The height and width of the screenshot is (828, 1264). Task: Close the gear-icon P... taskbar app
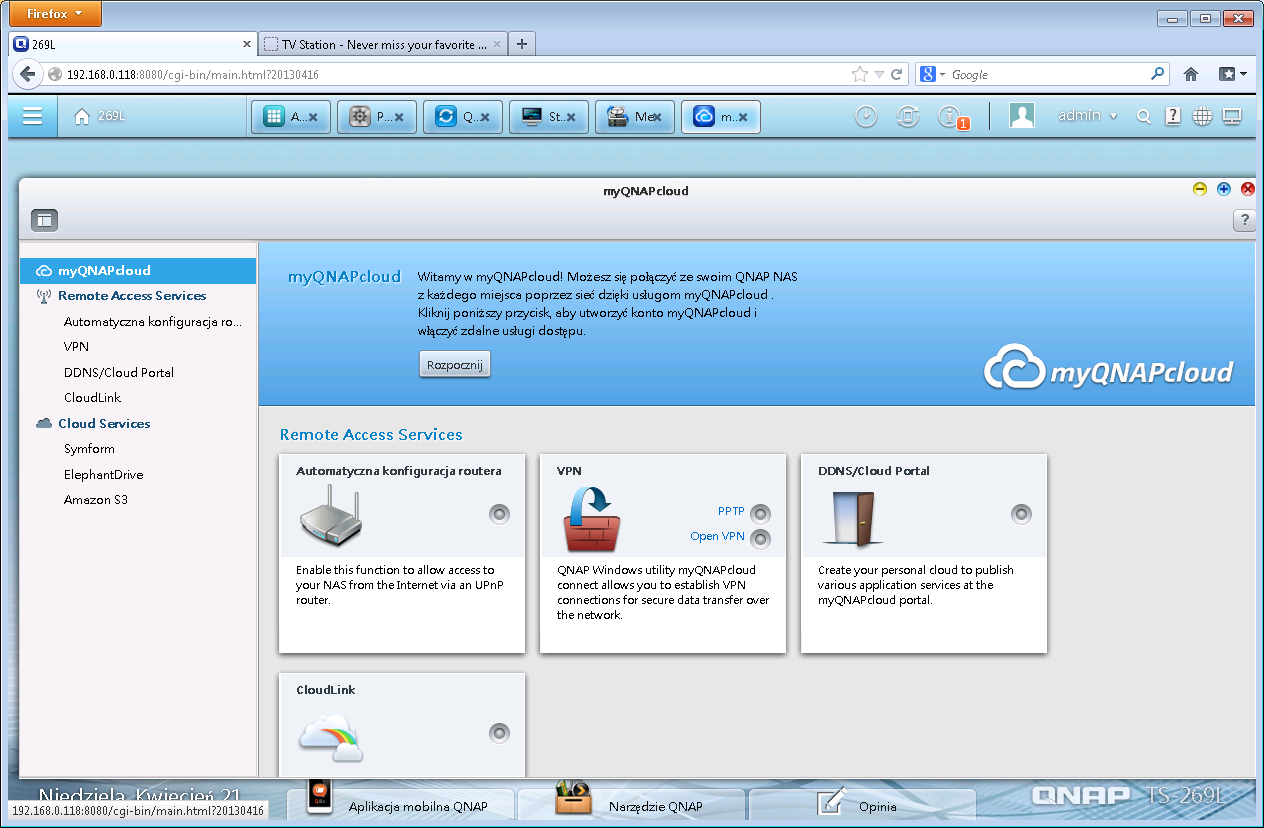tap(399, 117)
